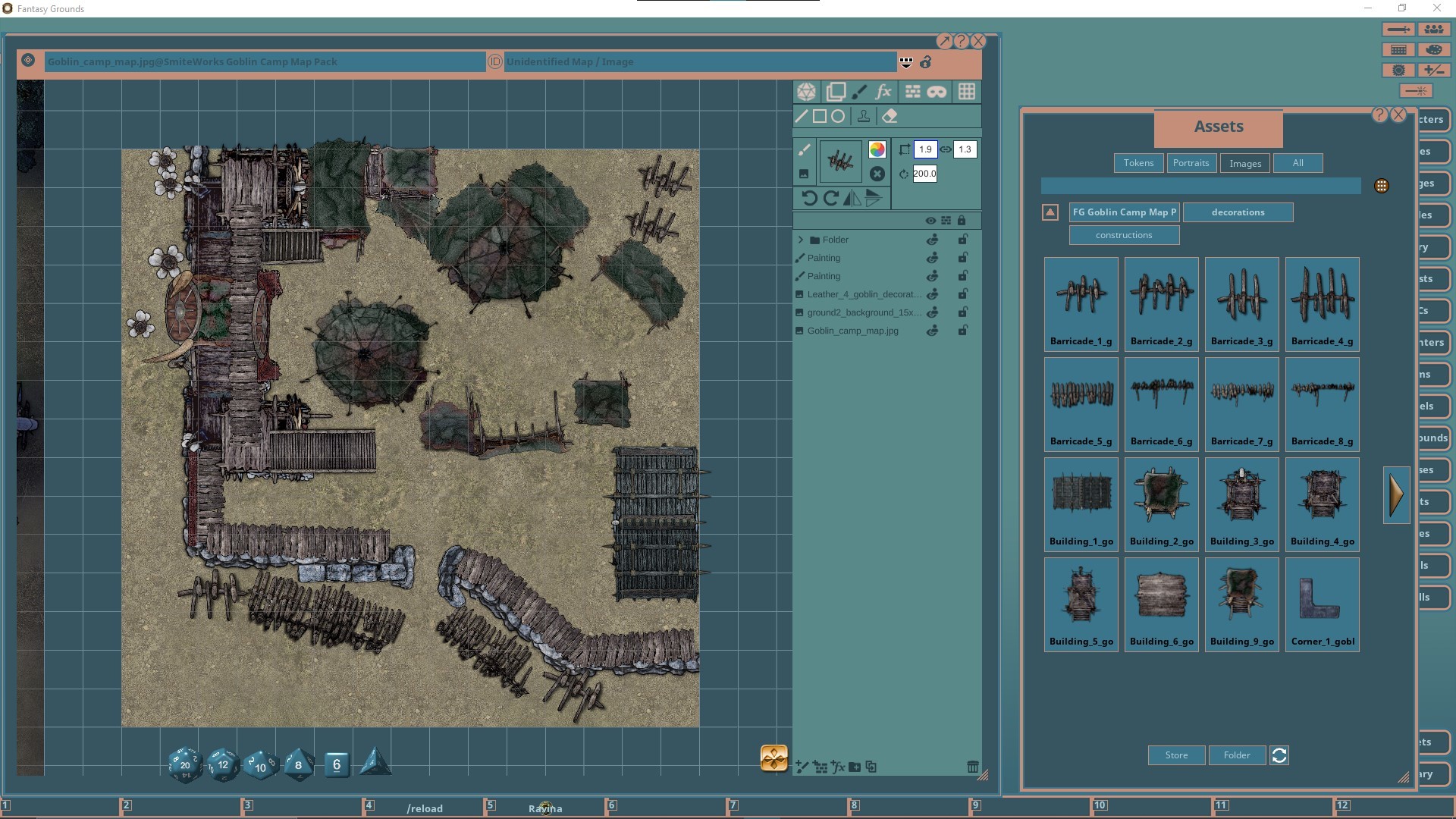Select the stamp tool

pyautogui.click(x=864, y=116)
